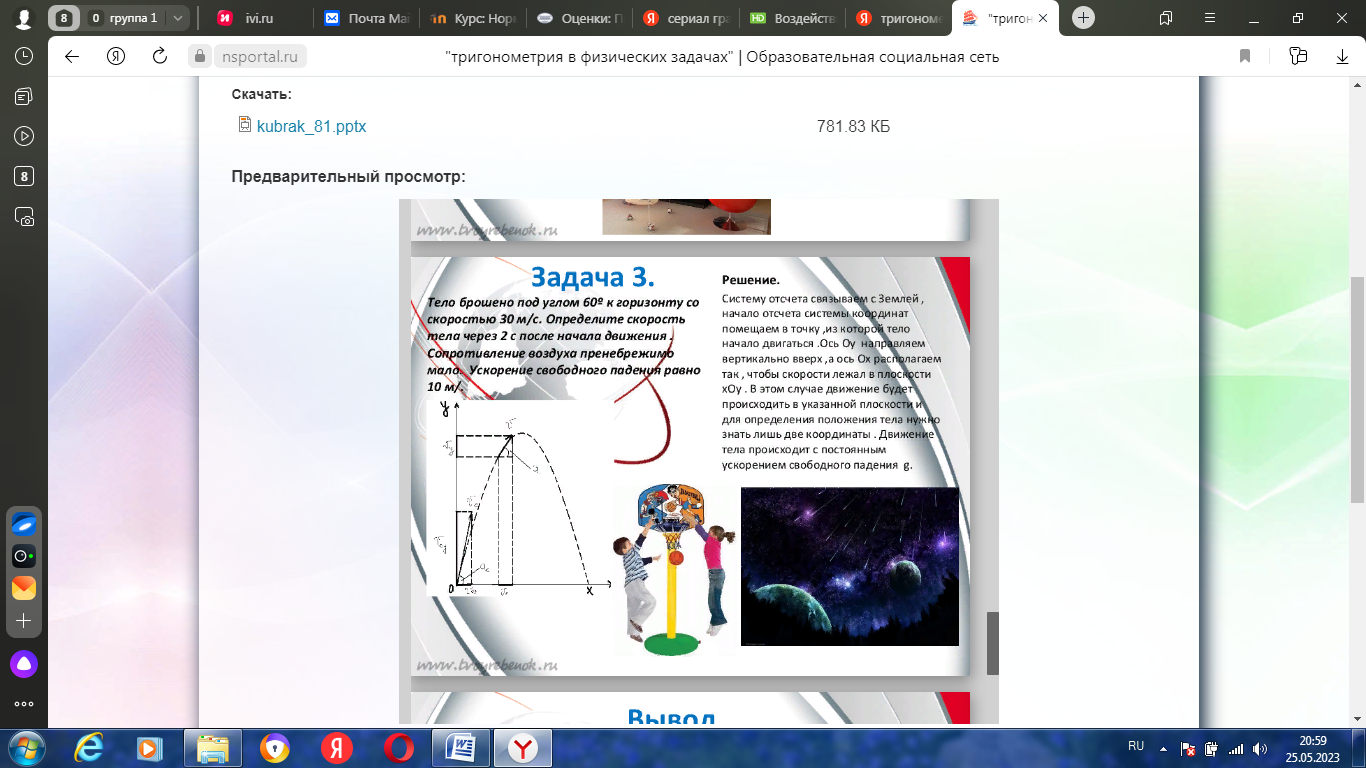Switch to the Почта Mail tab
1366x768 pixels.
tap(366, 18)
